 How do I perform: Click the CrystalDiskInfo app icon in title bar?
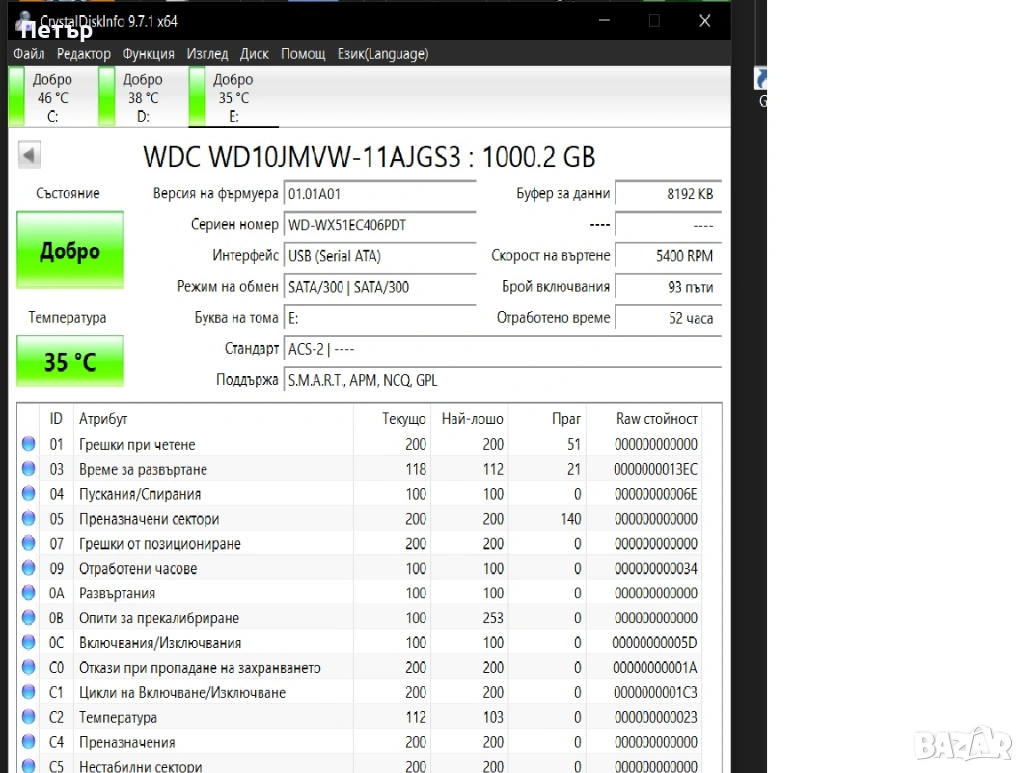click(x=24, y=20)
